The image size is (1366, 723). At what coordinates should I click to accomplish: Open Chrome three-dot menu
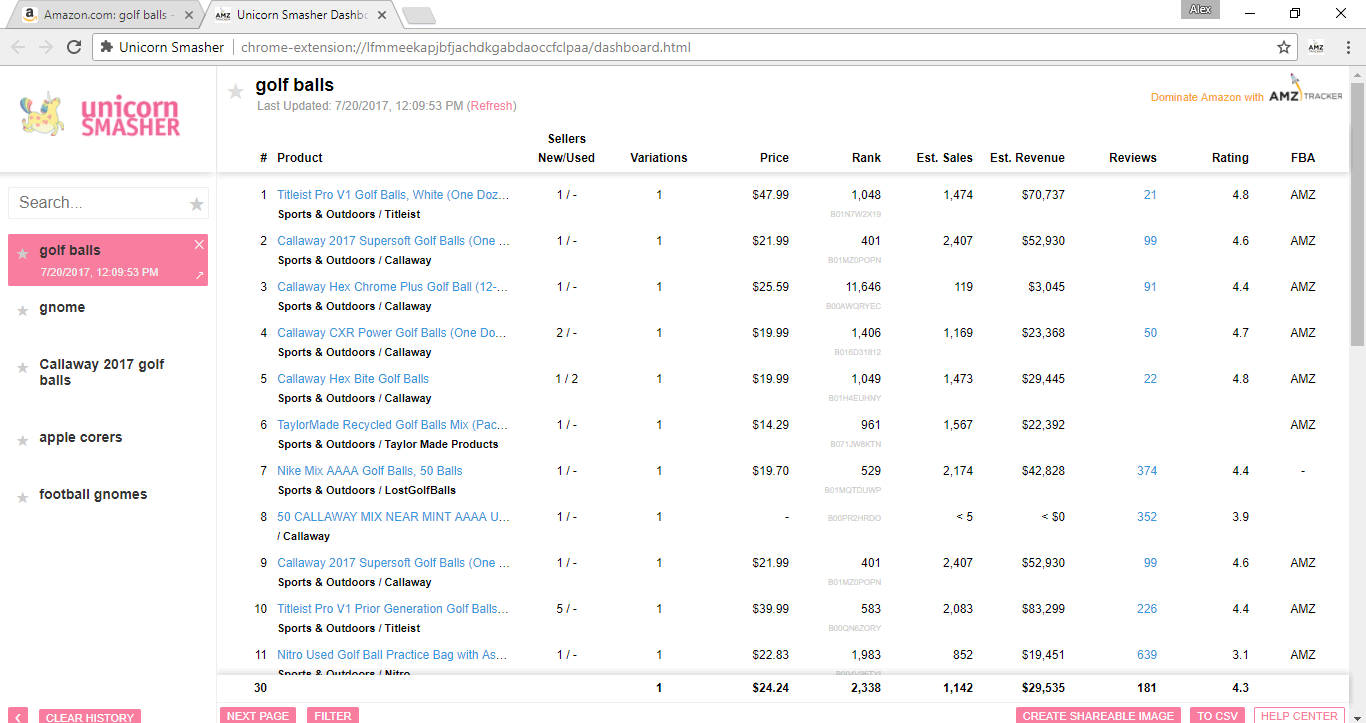coord(1346,47)
